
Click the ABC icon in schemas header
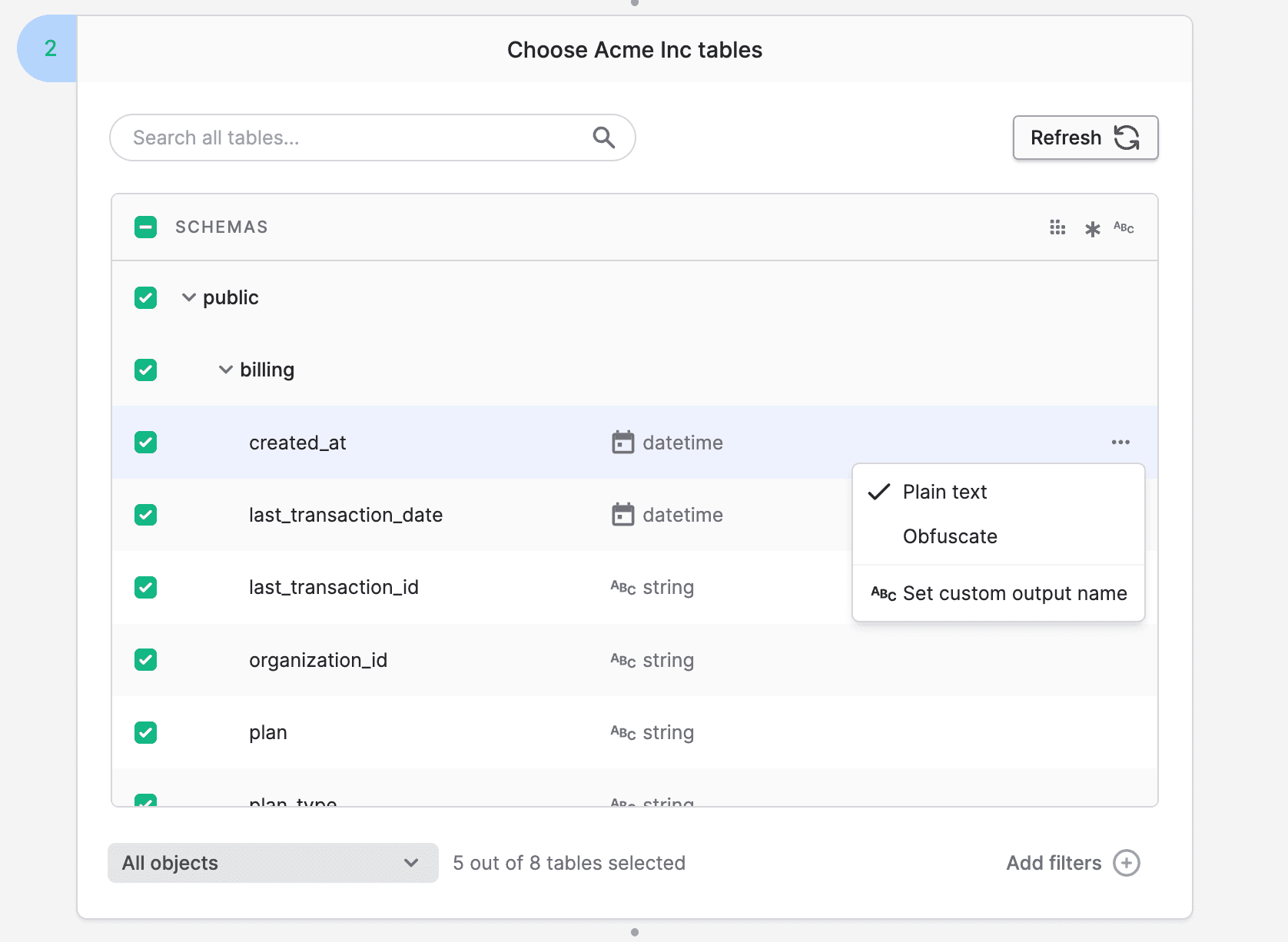coord(1124,227)
